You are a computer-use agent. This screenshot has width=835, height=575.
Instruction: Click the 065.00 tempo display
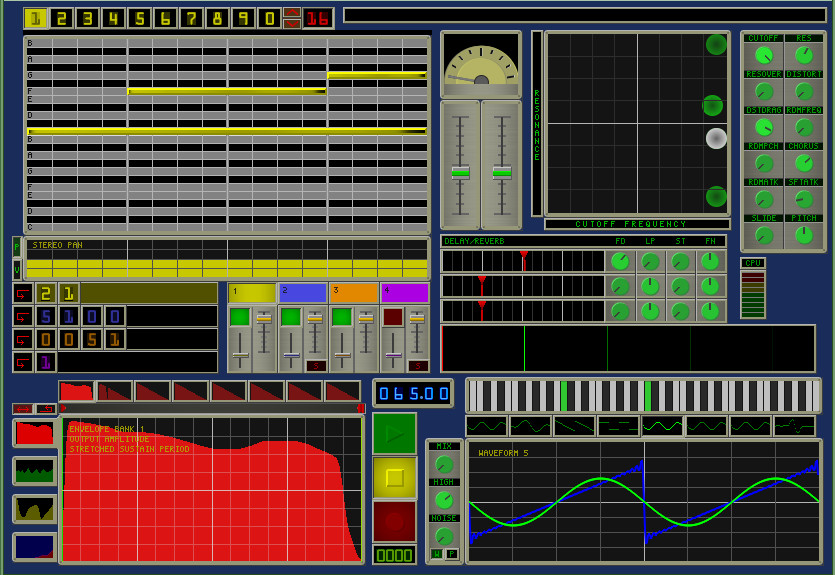point(413,393)
